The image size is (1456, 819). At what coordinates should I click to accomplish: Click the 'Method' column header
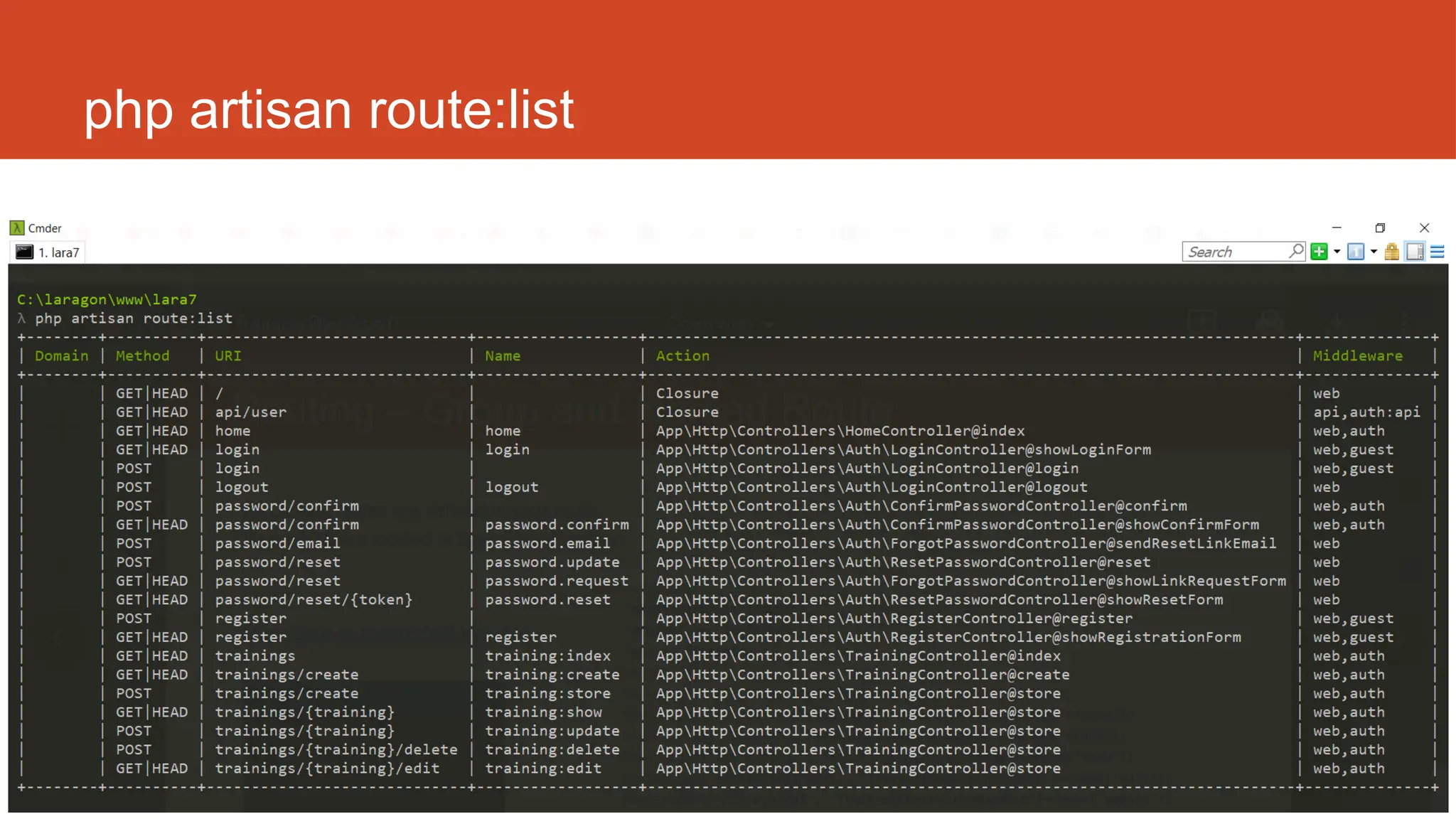pos(142,355)
